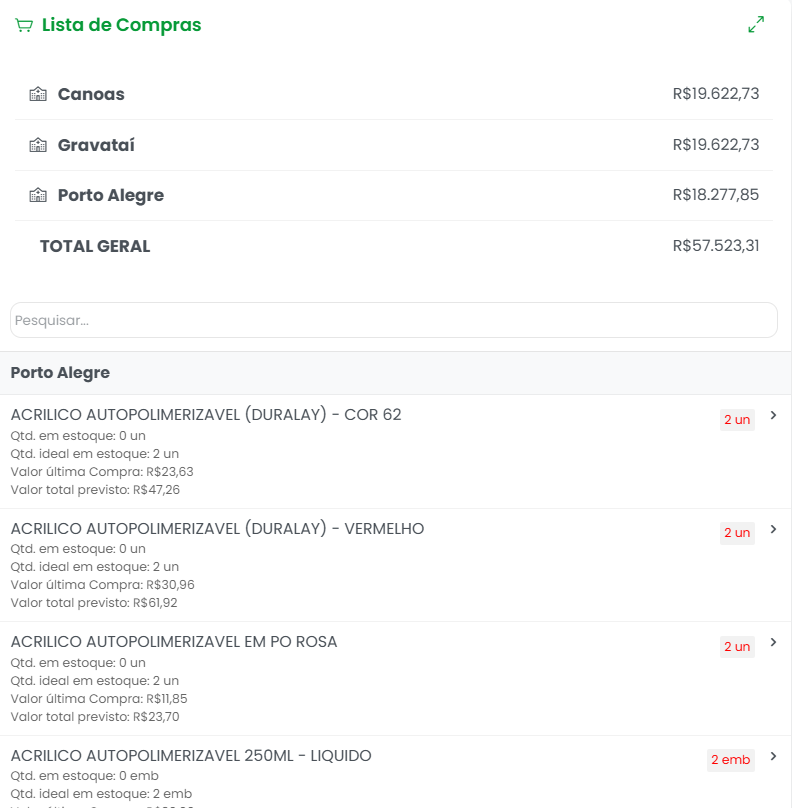Click the shopping cart icon beside Lista de Compras
The height and width of the screenshot is (808, 792).
tap(24, 26)
